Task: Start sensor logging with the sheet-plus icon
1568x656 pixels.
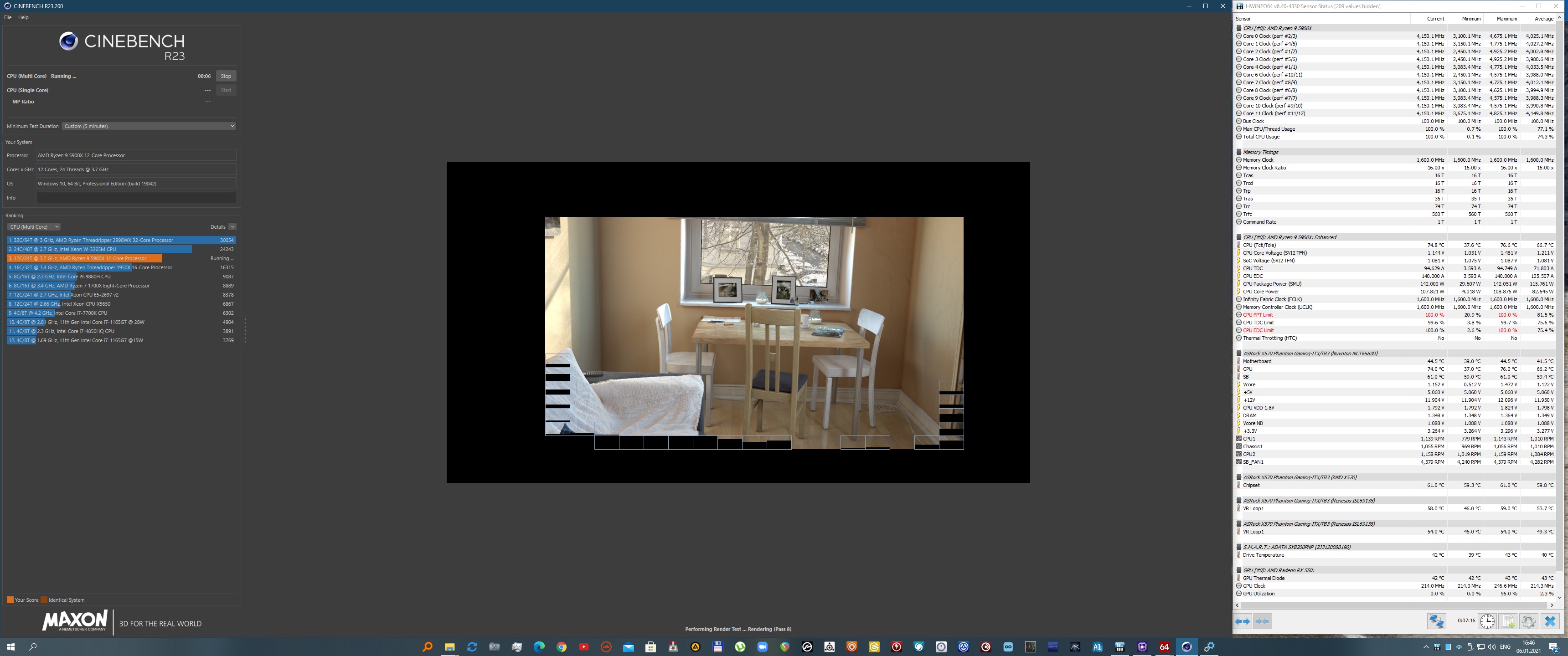Action: 1508,621
